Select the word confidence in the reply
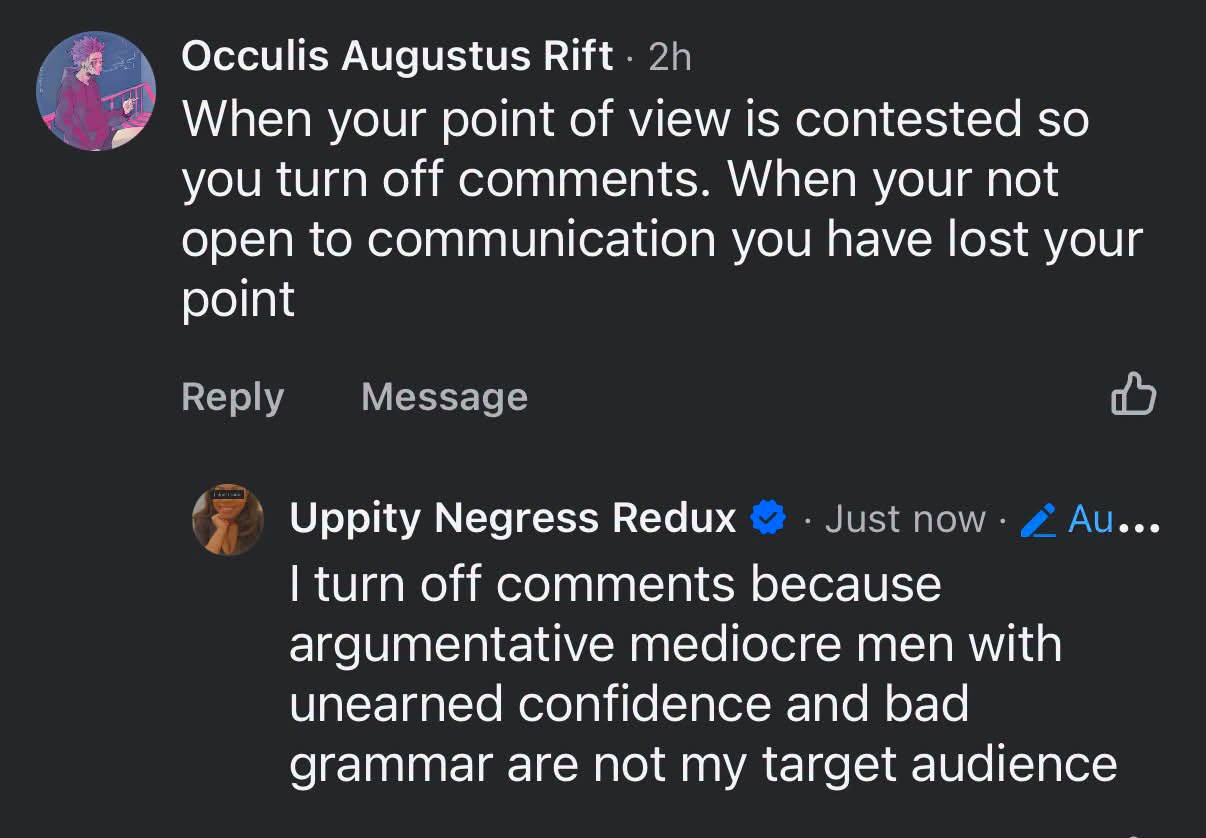The height and width of the screenshot is (838, 1206). (645, 705)
